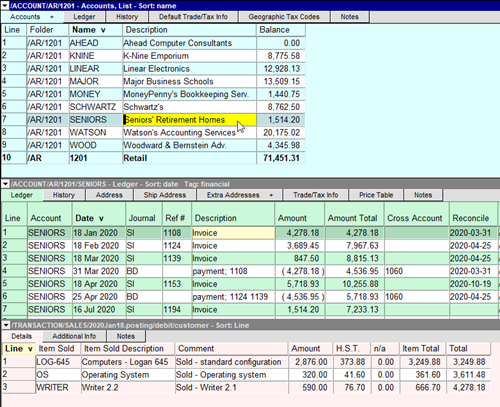Click the Item Total column header
500x407 pixels.
coord(422,349)
